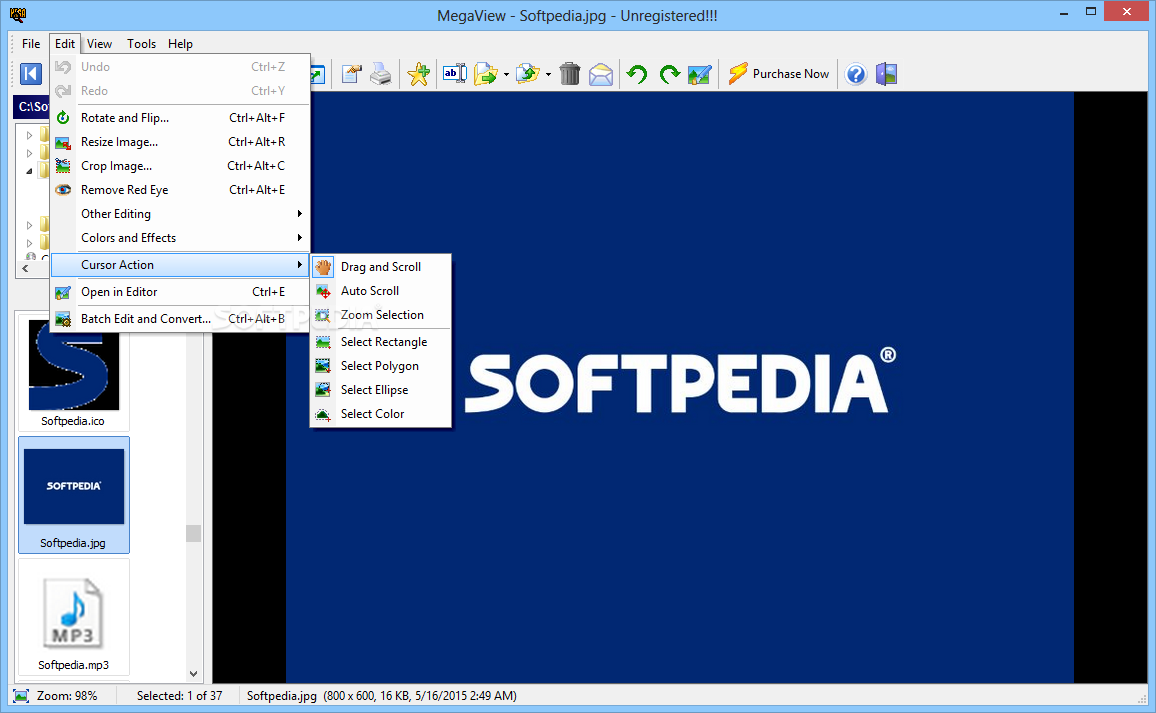
Task: Select Auto Scroll cursor action
Action: [380, 291]
